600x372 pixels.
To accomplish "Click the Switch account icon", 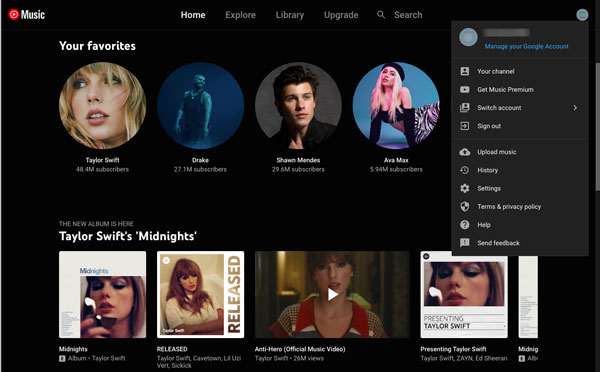I will point(465,108).
